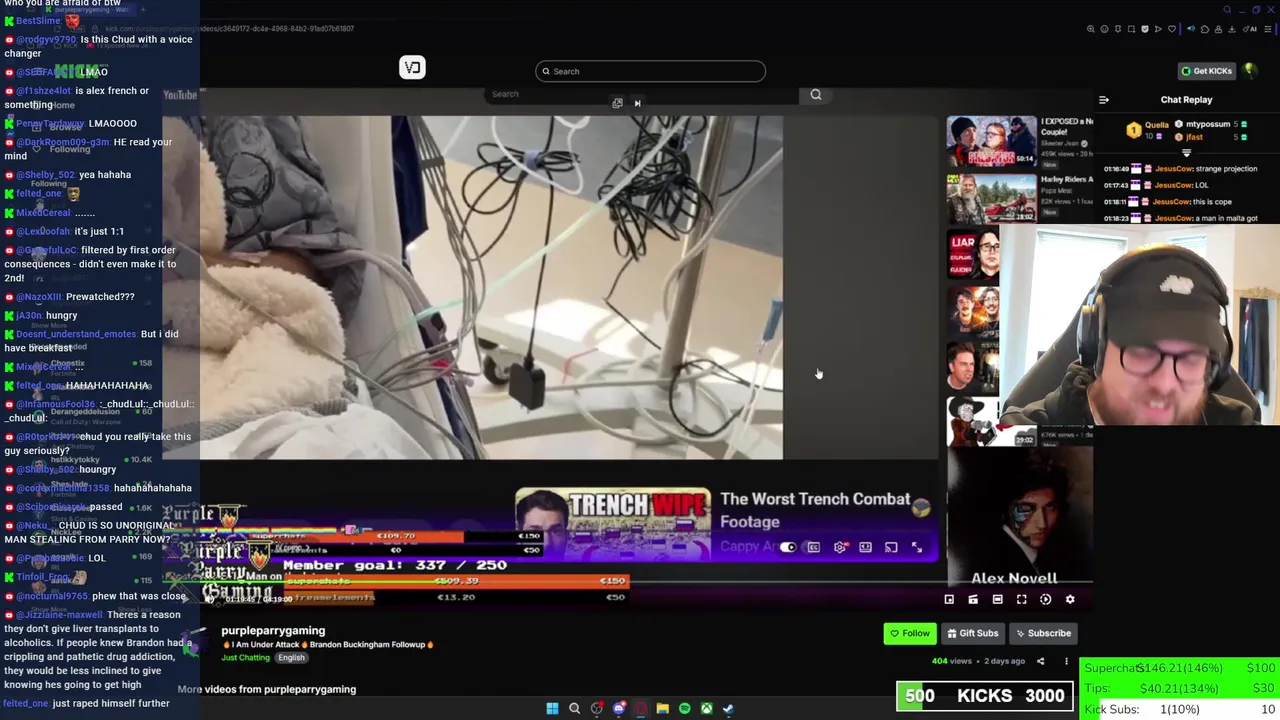Open Kick playback speed control

coord(1045,599)
